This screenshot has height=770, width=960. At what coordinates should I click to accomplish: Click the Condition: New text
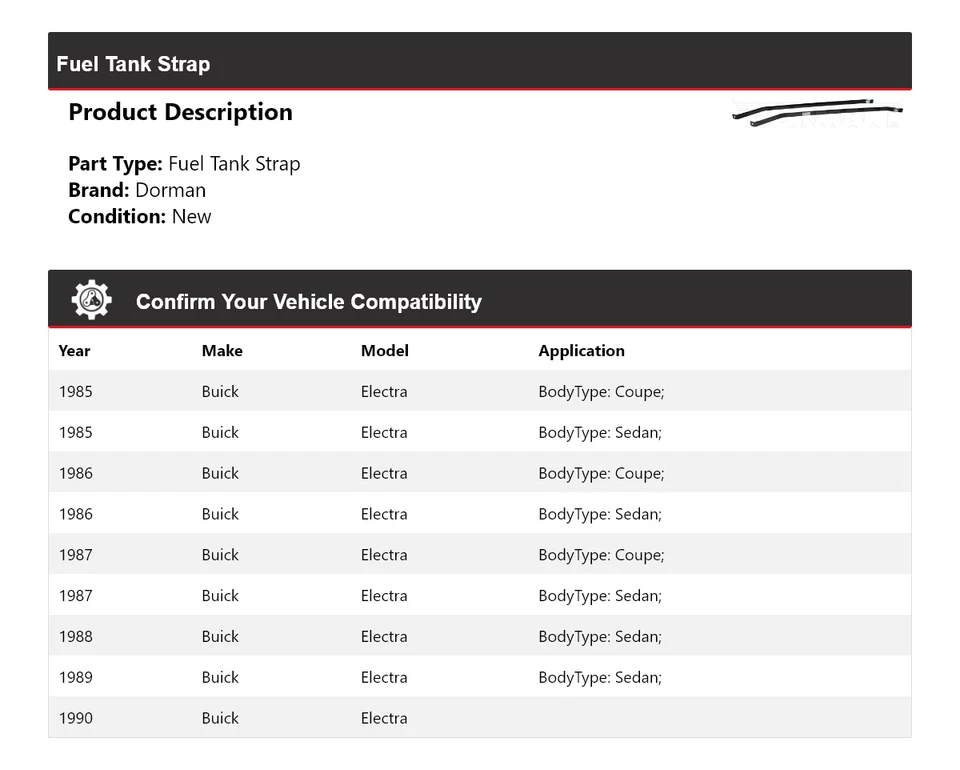(140, 216)
